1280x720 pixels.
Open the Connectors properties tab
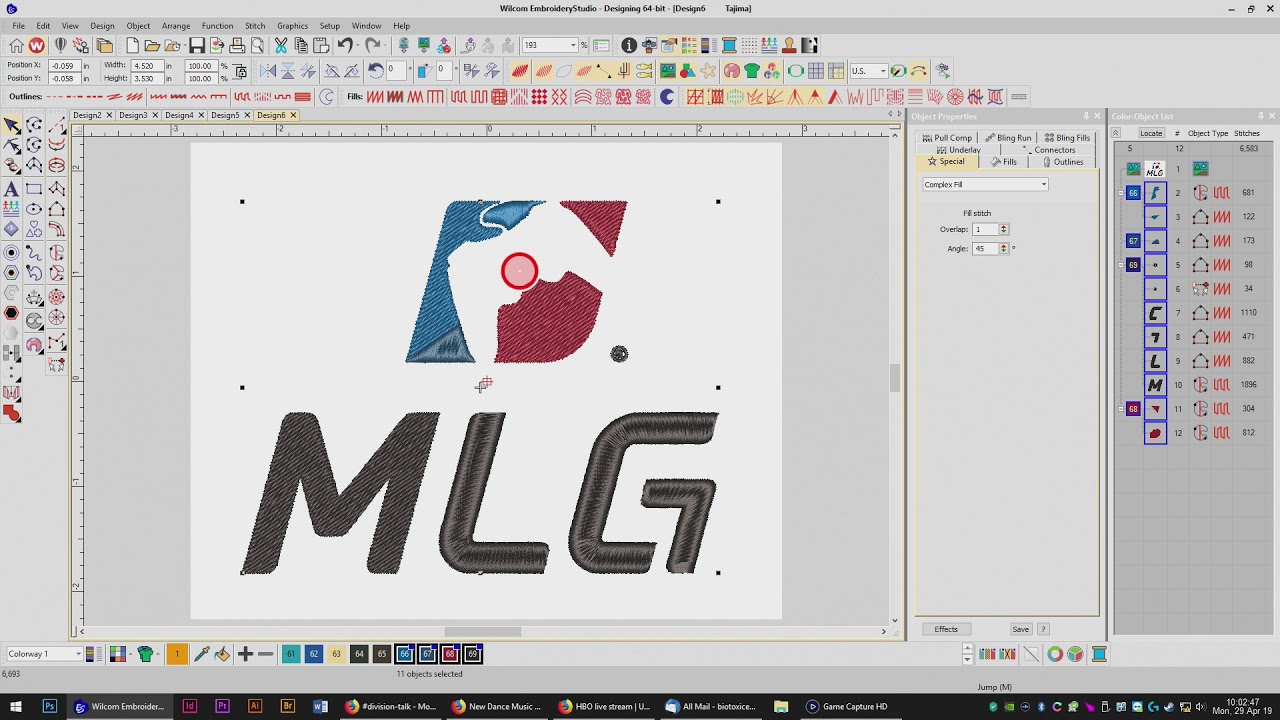(x=1050, y=150)
